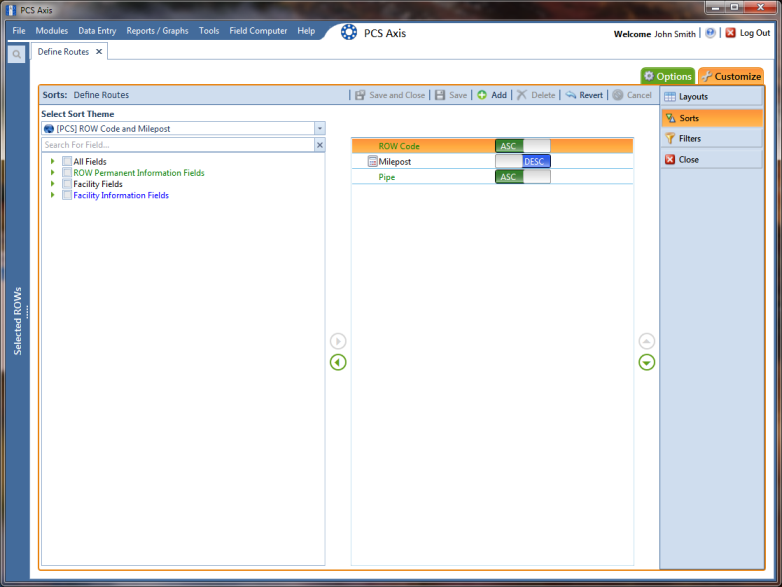Click the Delete X icon in toolbar
This screenshot has height=587, width=782.
(x=522, y=95)
